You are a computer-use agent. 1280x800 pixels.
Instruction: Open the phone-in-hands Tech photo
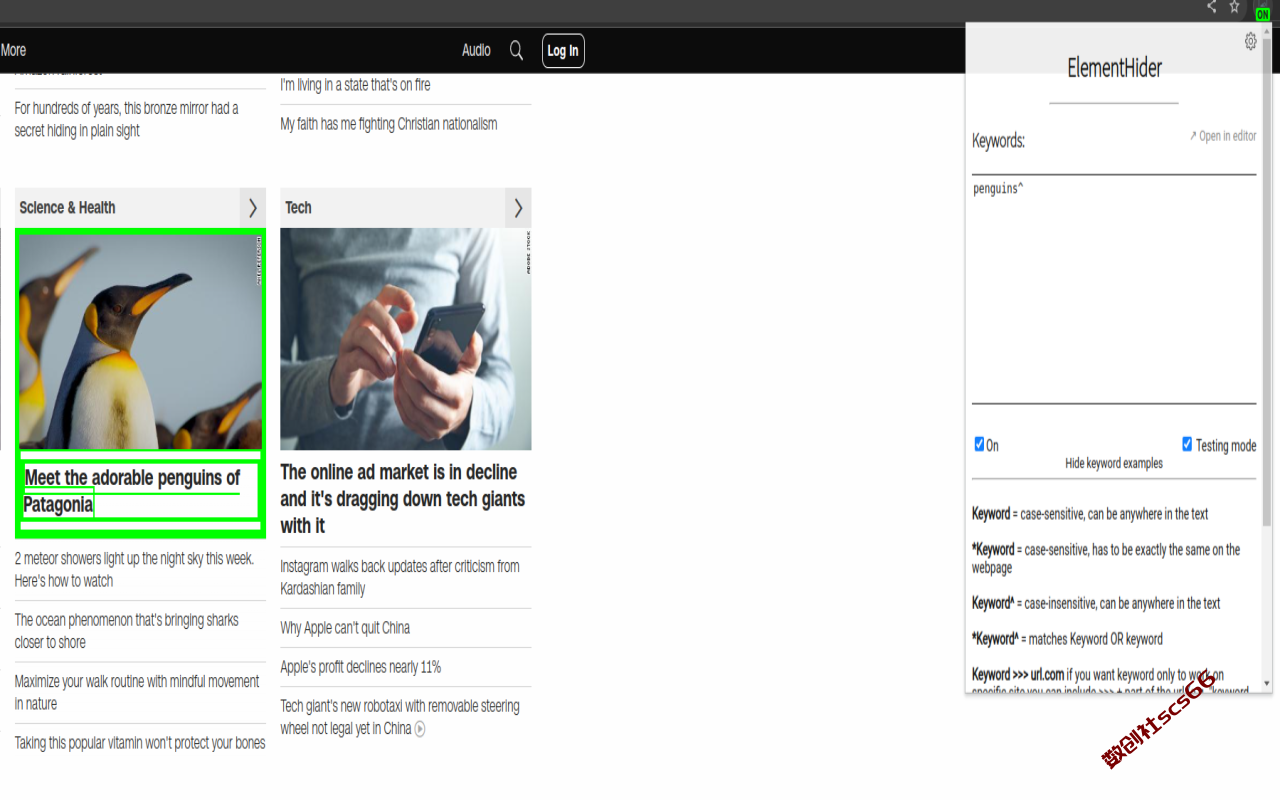(405, 339)
